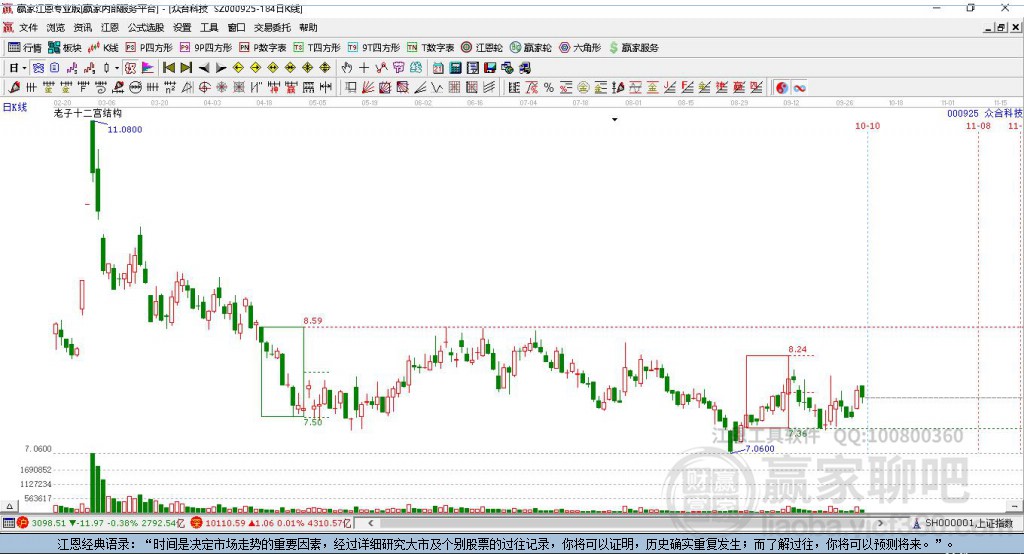
Task: Open the 文件 menu
Action: [x=28, y=27]
